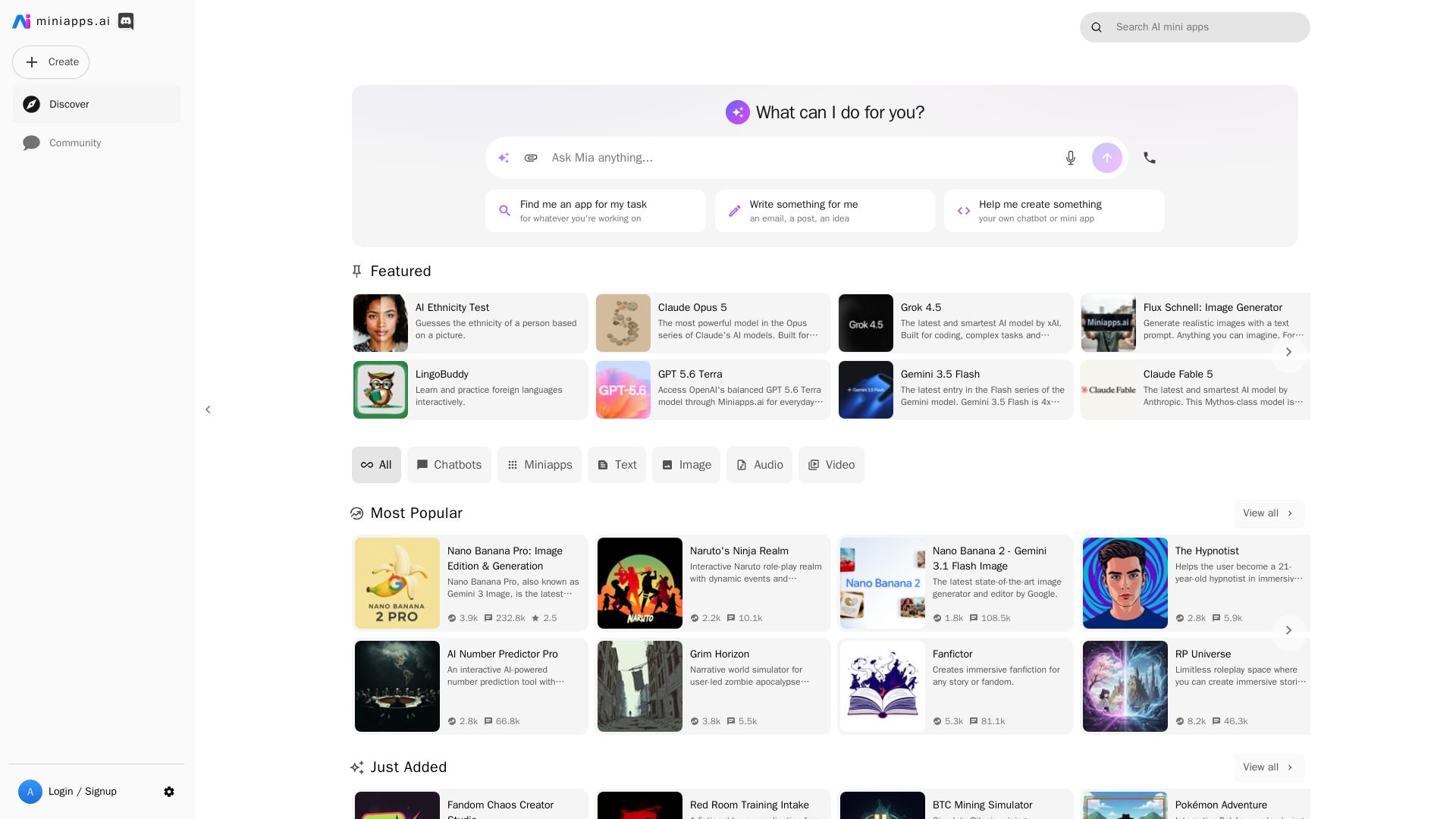Image resolution: width=1456 pixels, height=819 pixels.
Task: Click the Naruto's Ninja Realm thumbnail
Action: [x=640, y=583]
